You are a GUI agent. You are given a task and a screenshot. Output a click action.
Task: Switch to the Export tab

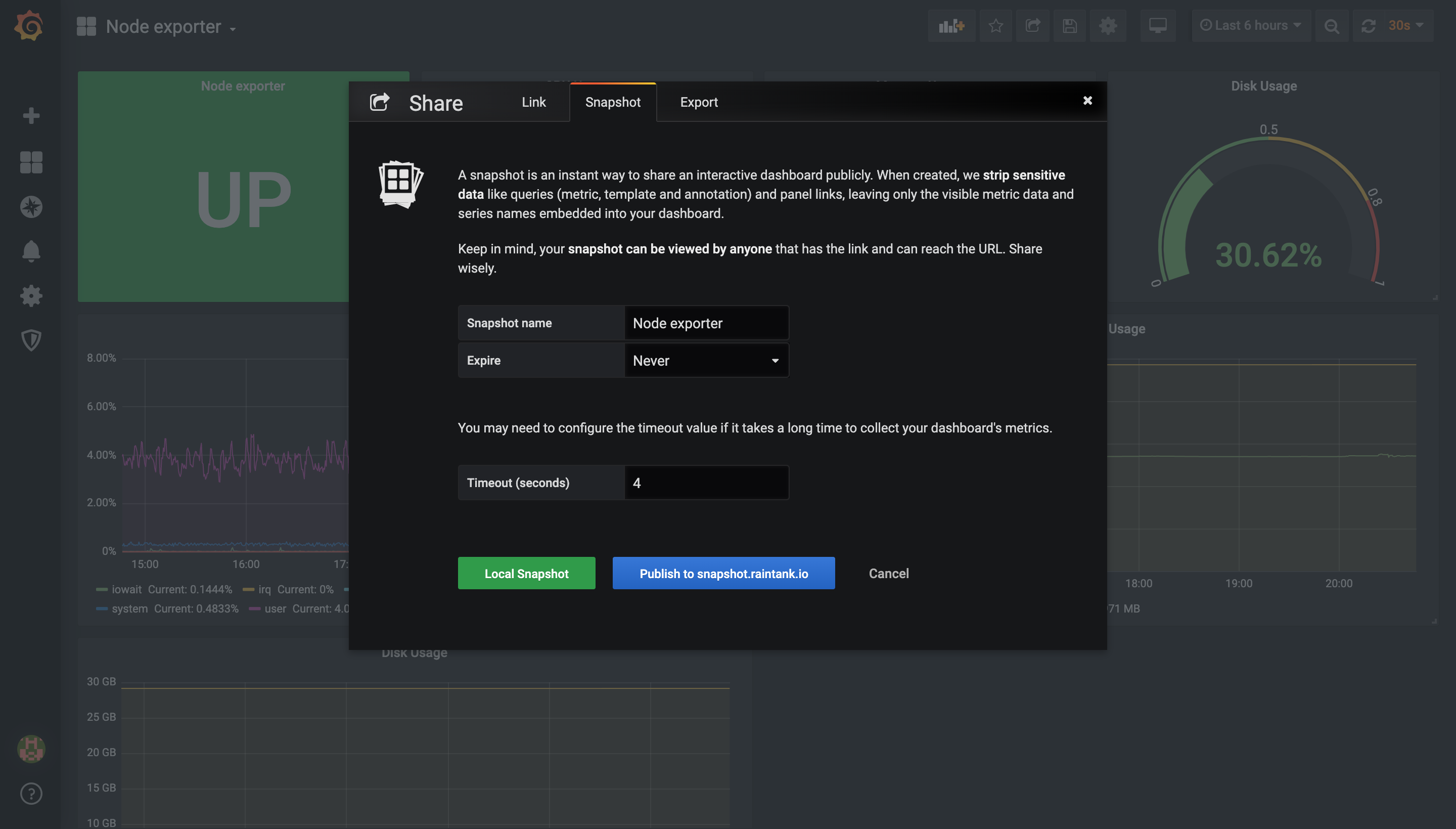[699, 102]
